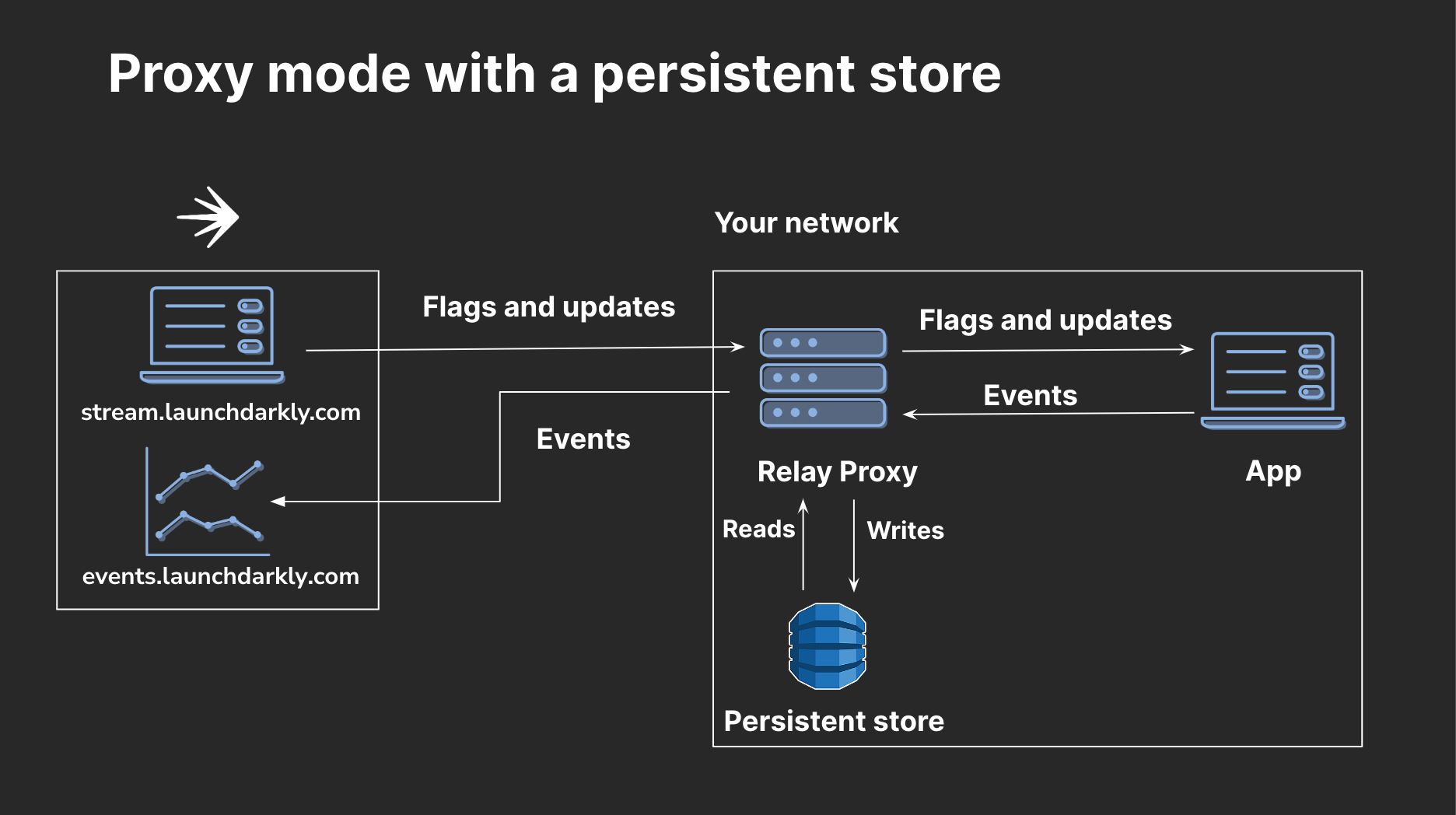
Task: Click the "Relay Proxy" label
Action: click(838, 472)
